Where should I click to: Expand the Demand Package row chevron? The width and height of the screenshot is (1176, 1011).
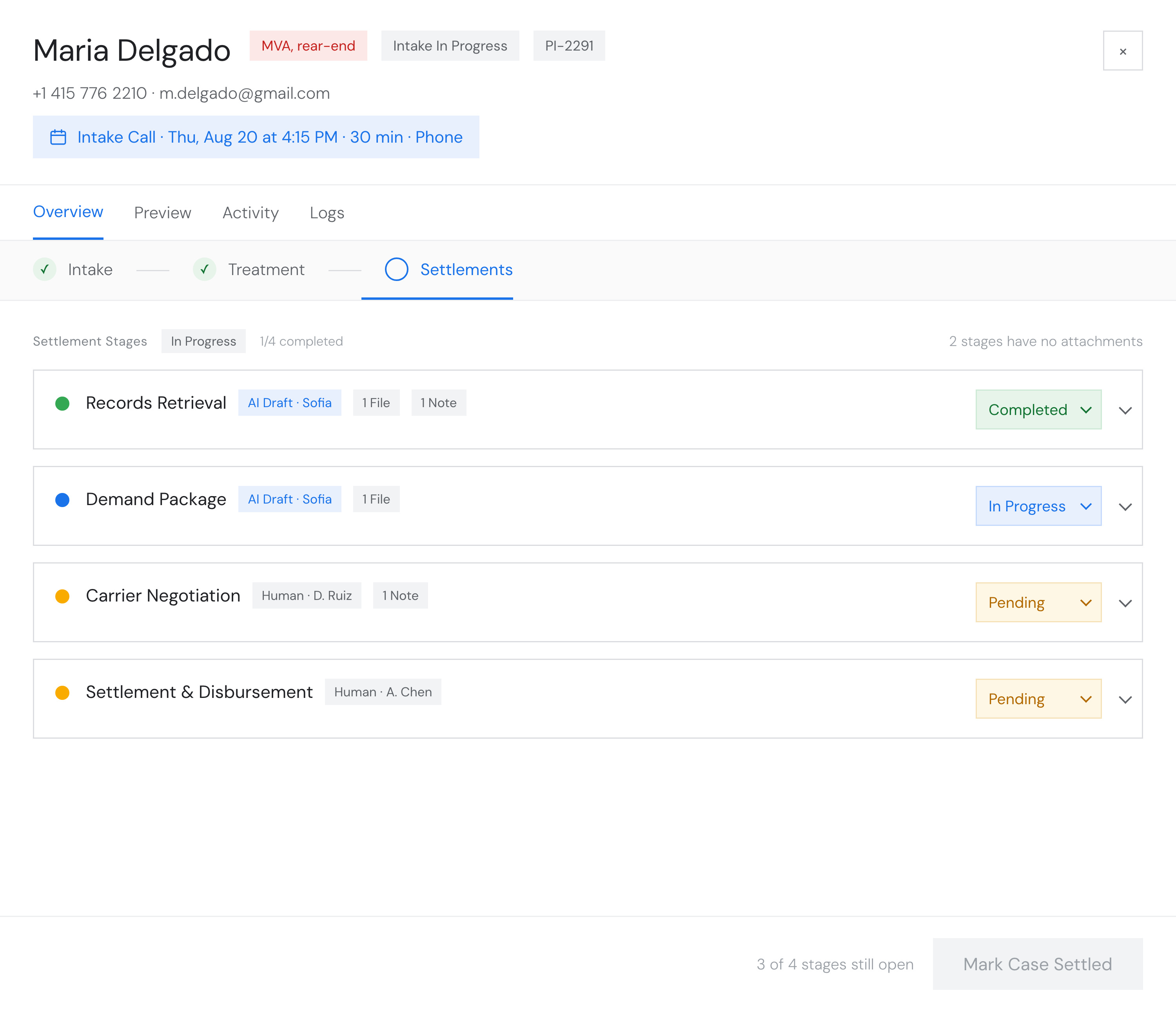(1125, 507)
